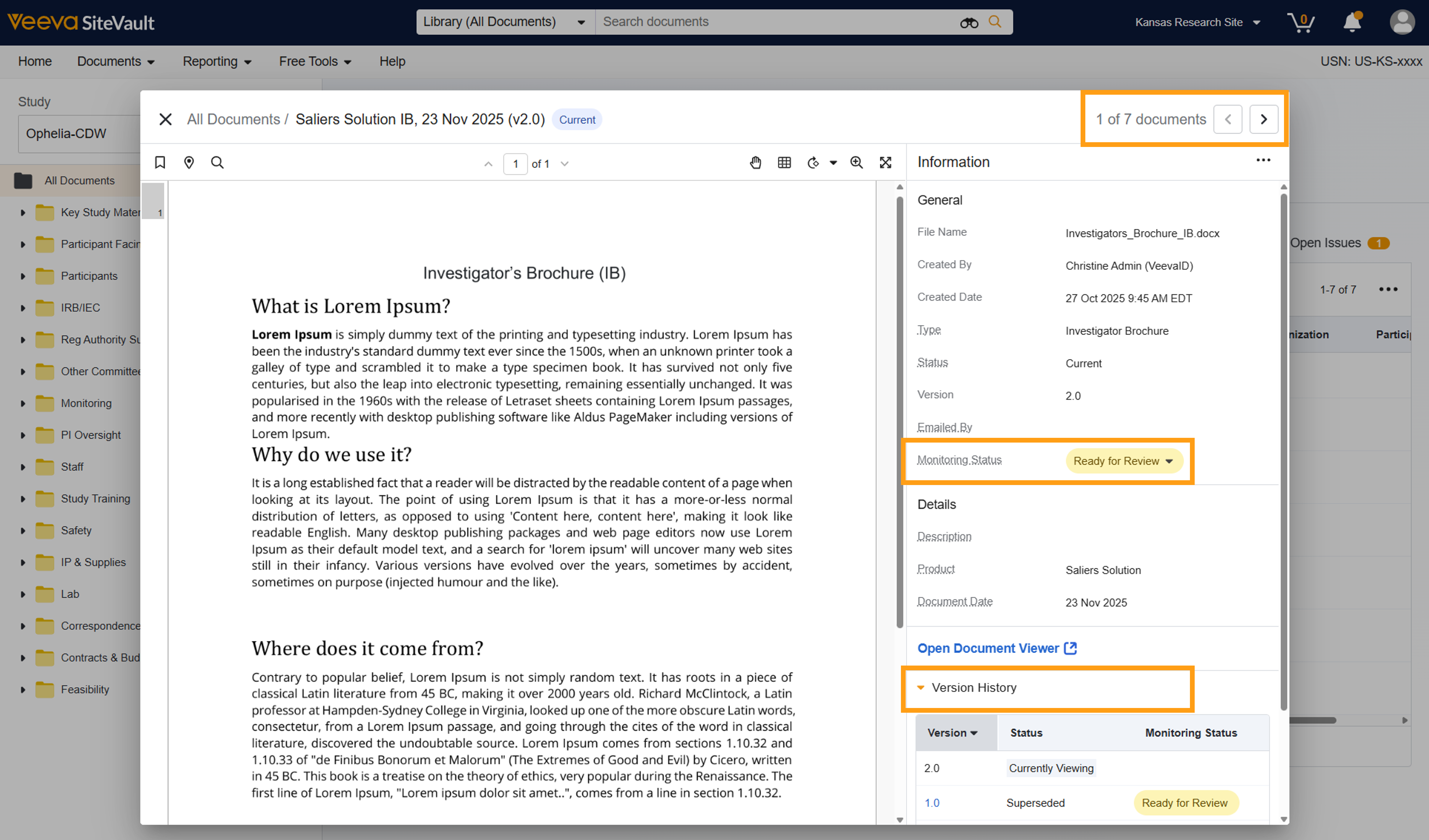Click the zoom in magnifier icon

pyautogui.click(x=856, y=163)
